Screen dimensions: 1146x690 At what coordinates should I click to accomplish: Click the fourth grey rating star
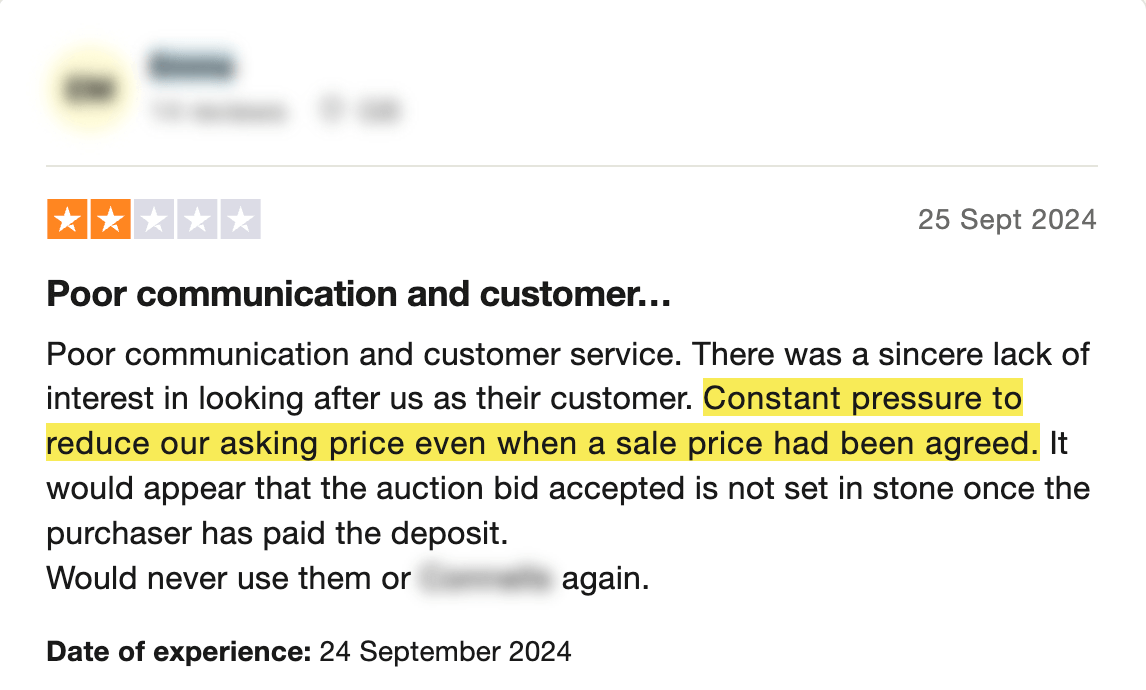pyautogui.click(x=196, y=220)
